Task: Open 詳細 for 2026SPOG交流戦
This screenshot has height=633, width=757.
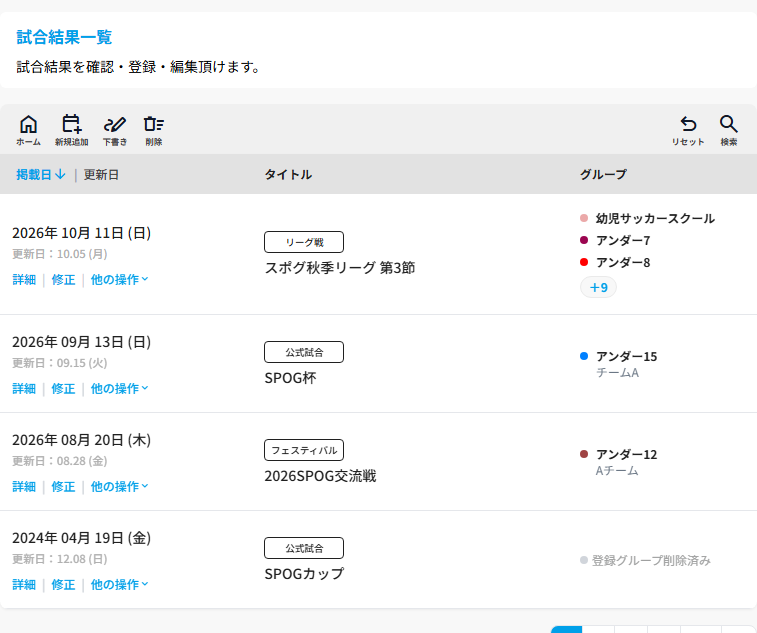Action: tap(24, 487)
